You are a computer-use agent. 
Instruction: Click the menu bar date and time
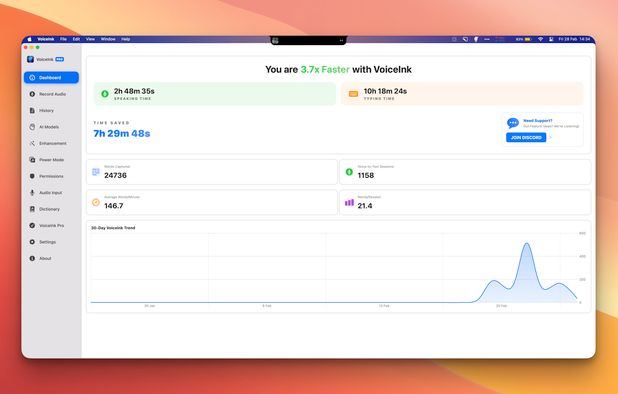(x=574, y=39)
